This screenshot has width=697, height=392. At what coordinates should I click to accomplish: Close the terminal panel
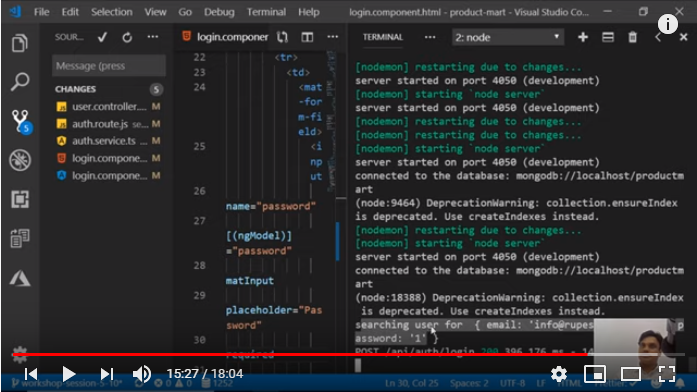coord(684,37)
